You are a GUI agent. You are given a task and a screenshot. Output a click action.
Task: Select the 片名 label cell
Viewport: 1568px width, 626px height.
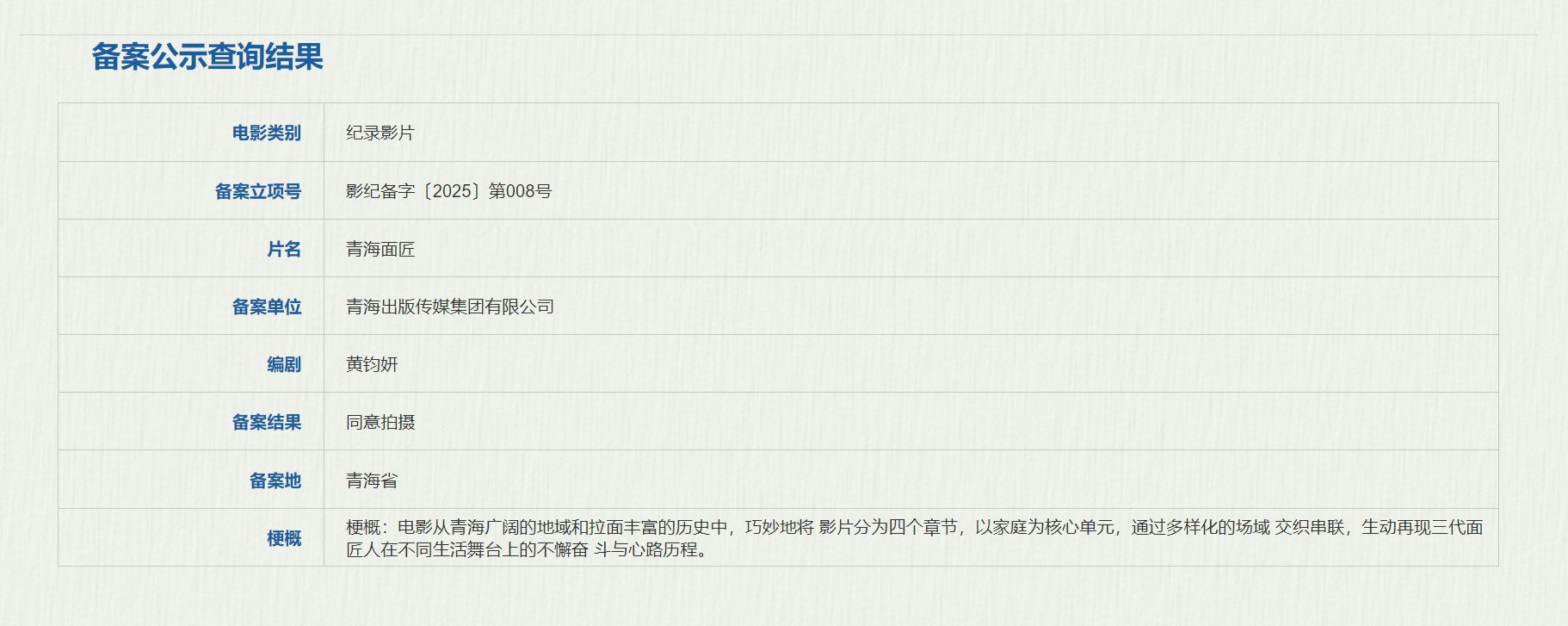(x=284, y=249)
